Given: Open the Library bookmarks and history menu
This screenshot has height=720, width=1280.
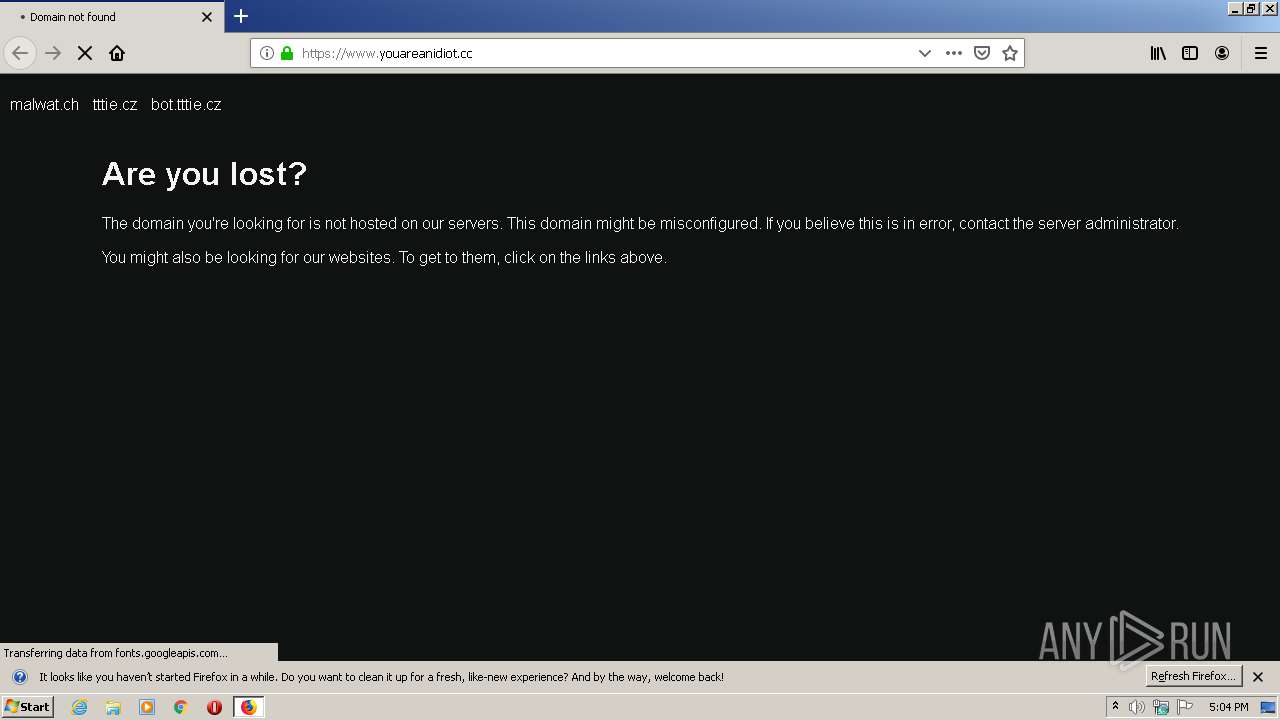Looking at the screenshot, I should [1158, 53].
